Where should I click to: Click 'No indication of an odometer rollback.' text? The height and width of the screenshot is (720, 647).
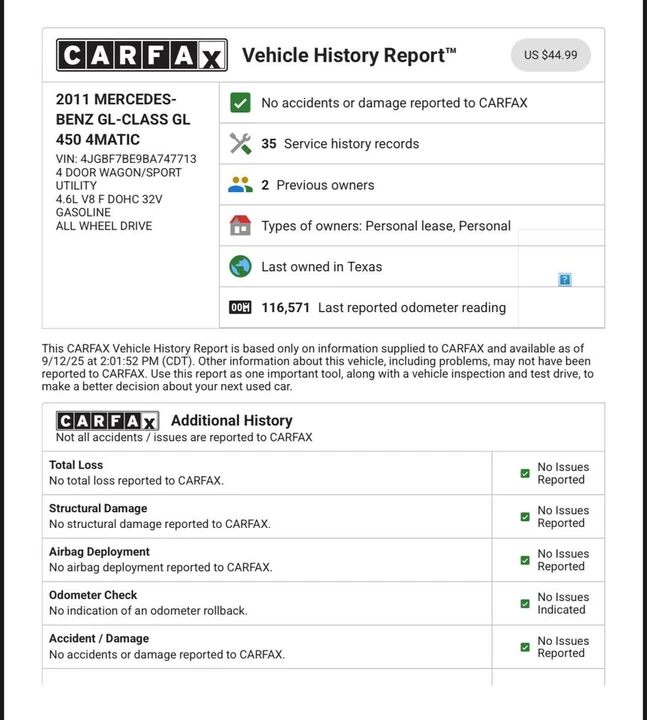[148, 611]
